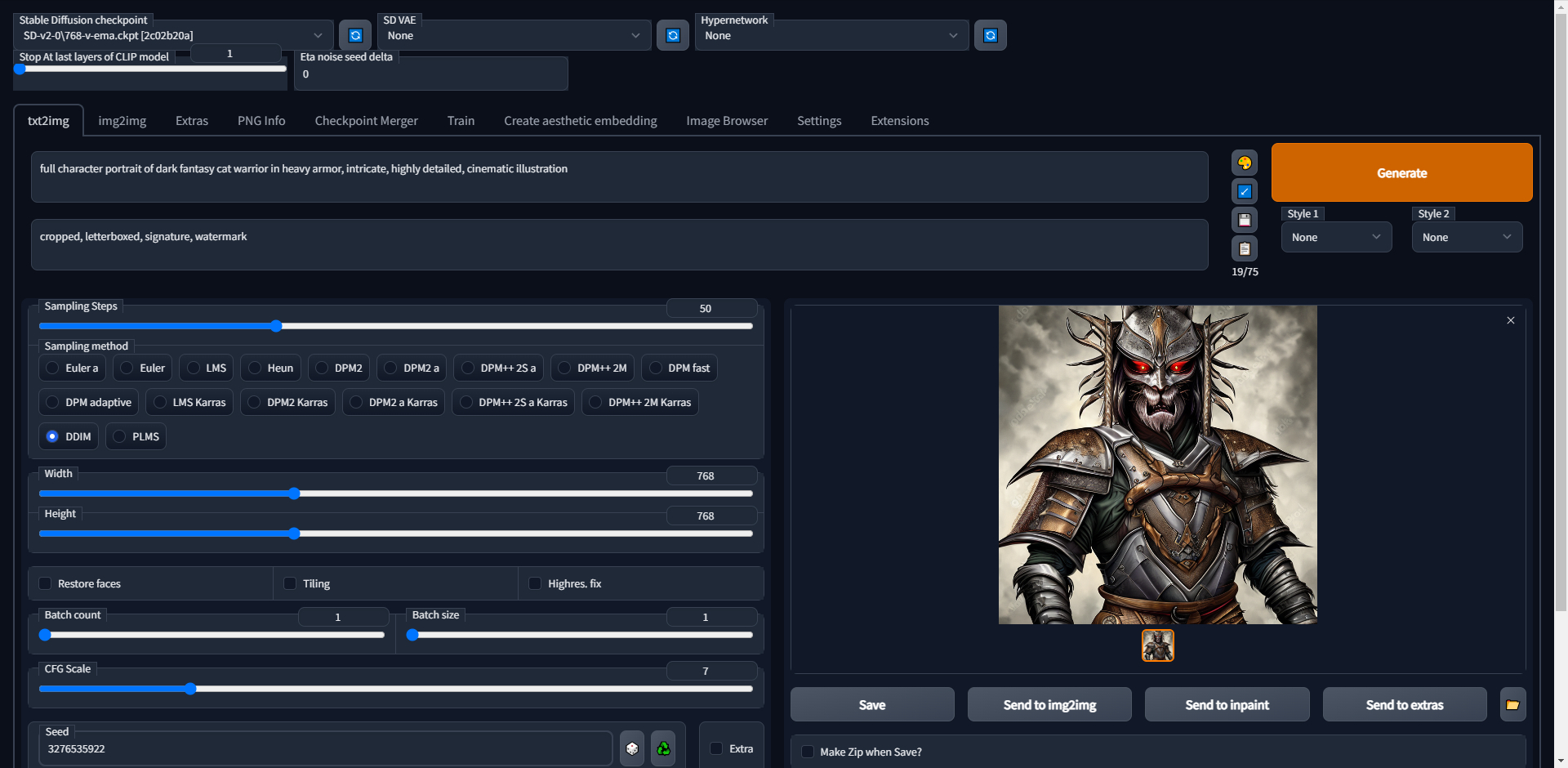Click the Send to inpaint button

point(1227,705)
